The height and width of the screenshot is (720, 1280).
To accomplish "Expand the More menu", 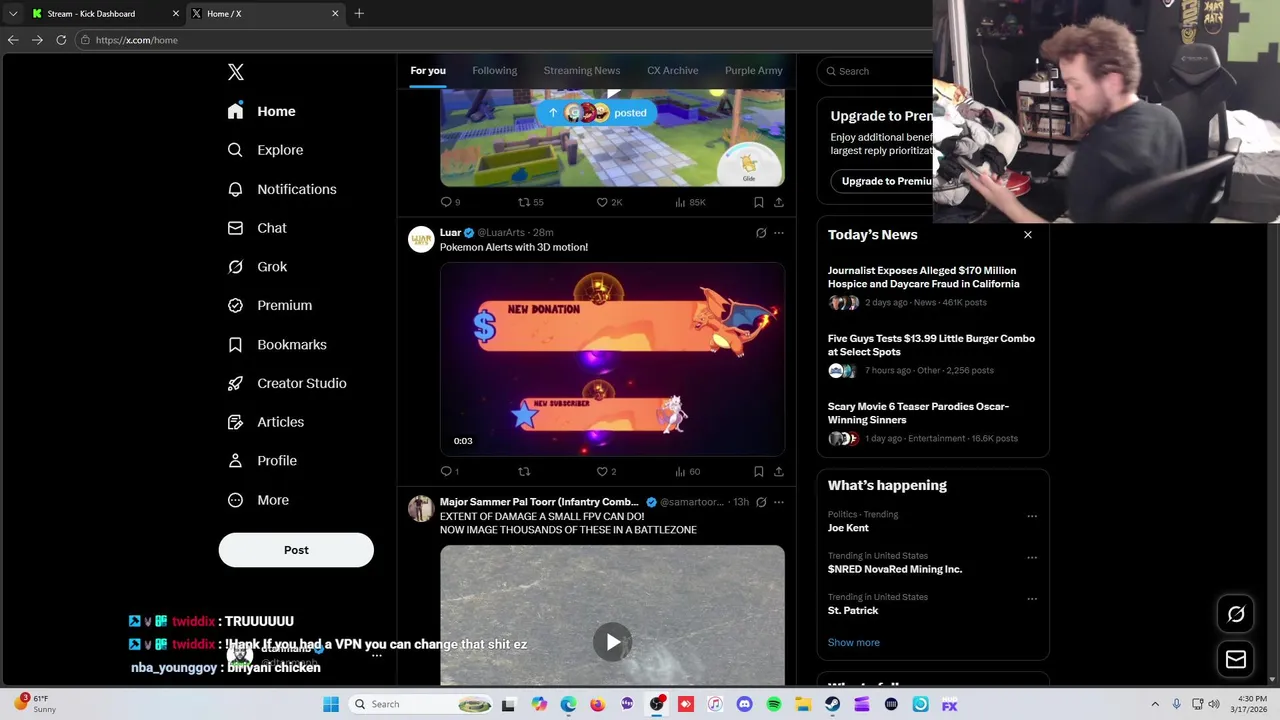I will pos(258,500).
